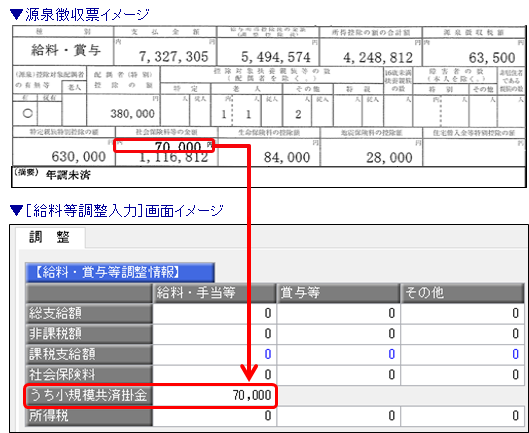Click the 28,000 earthquake insurance deduction
The image size is (529, 433).
(x=389, y=158)
